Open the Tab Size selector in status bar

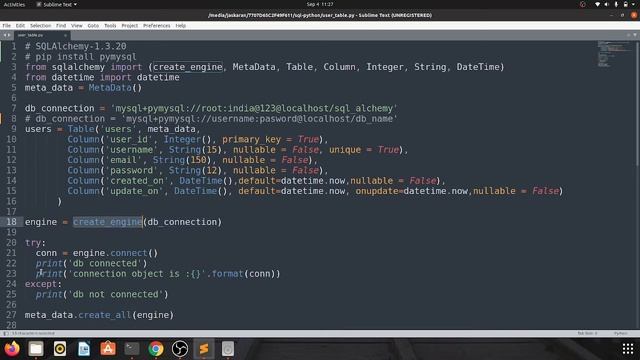click(587, 333)
